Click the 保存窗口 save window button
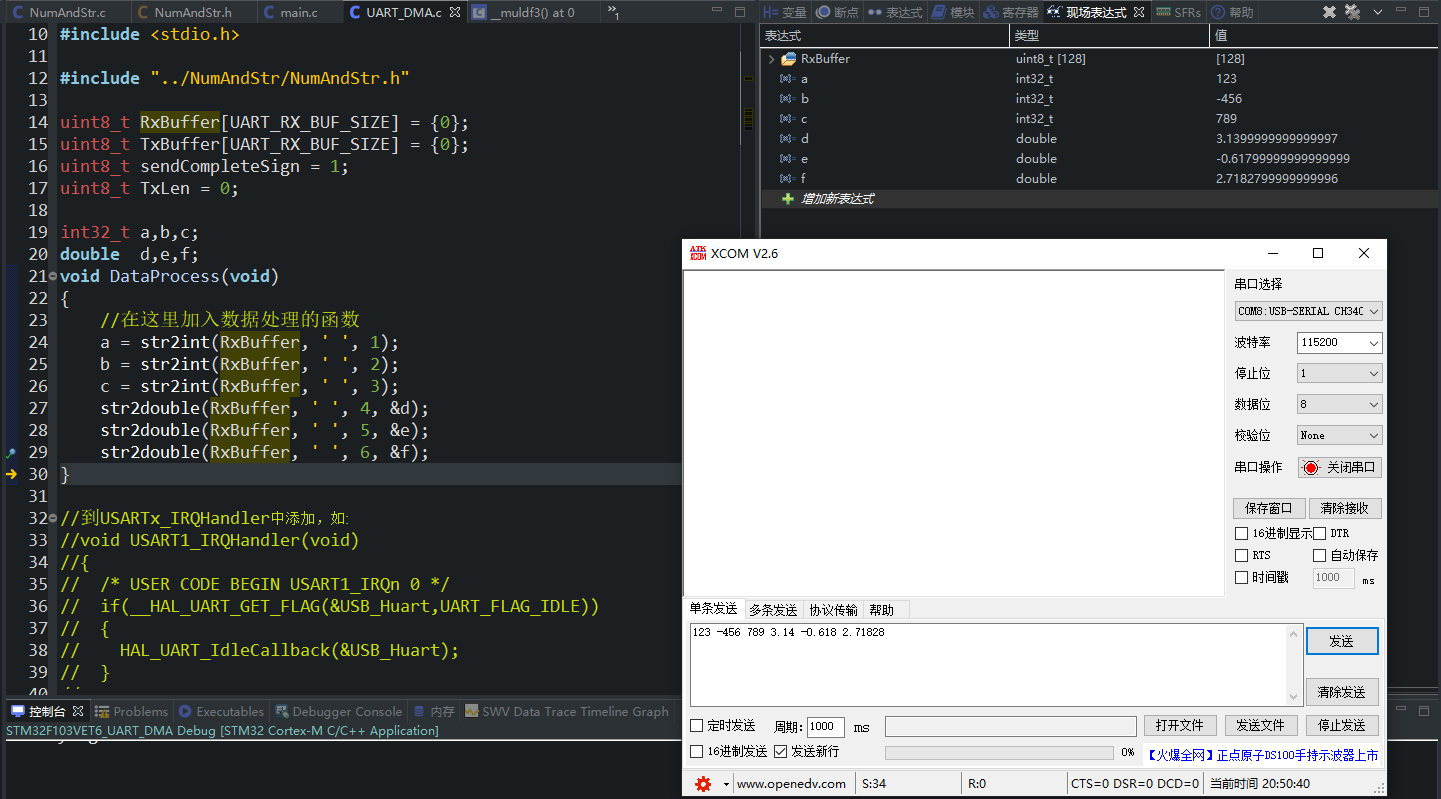 pos(1269,509)
